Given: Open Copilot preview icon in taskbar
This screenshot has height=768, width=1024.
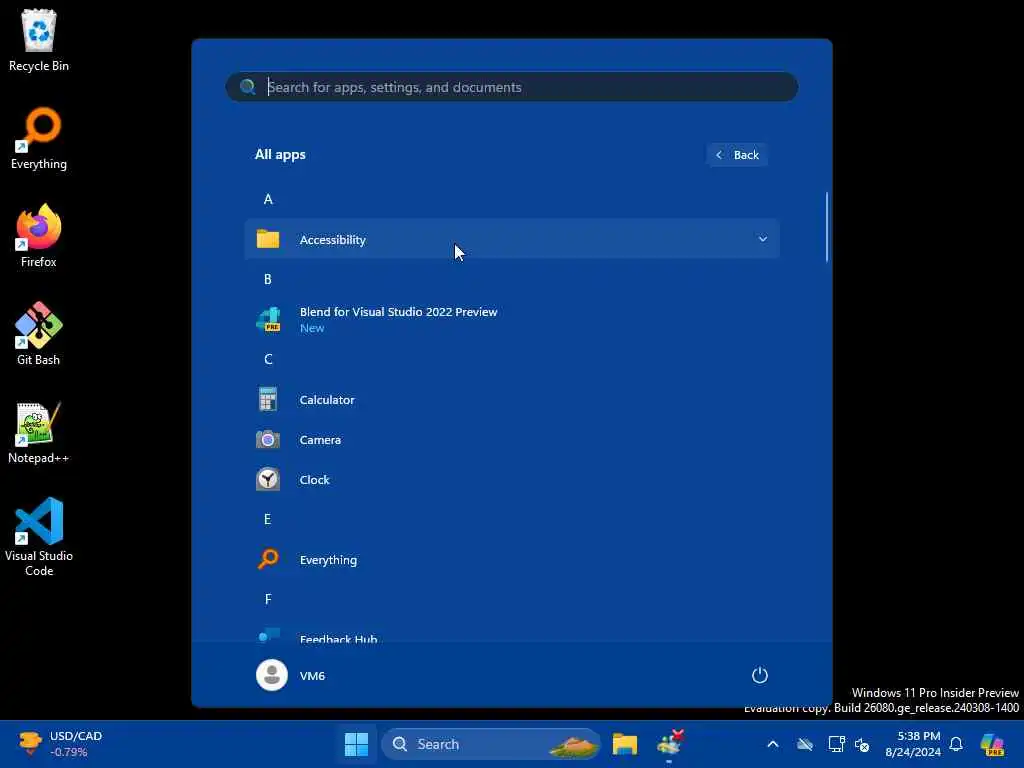Looking at the screenshot, I should 993,744.
